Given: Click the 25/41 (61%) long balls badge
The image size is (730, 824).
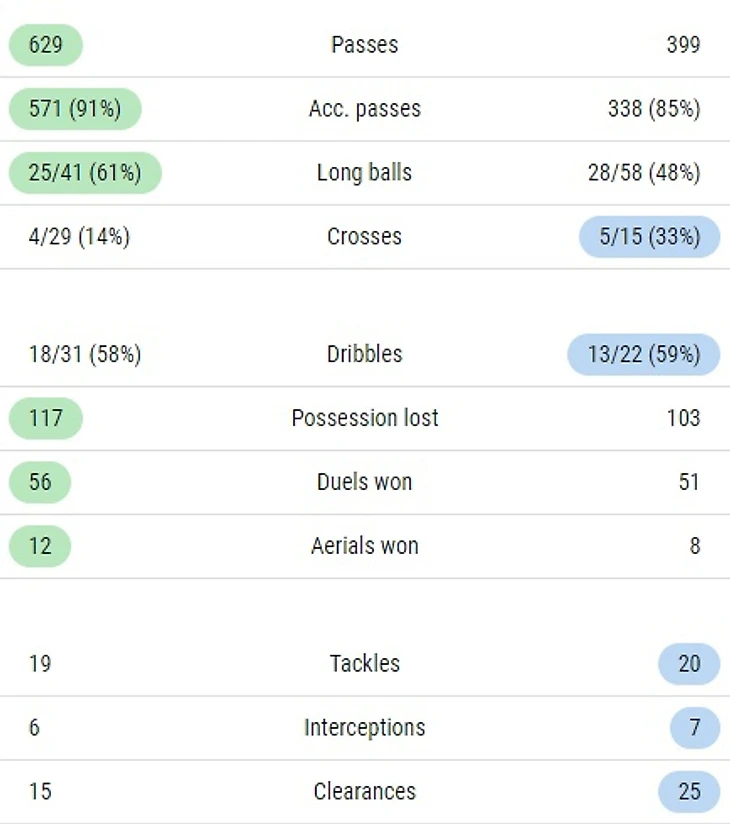Looking at the screenshot, I should tap(85, 173).
